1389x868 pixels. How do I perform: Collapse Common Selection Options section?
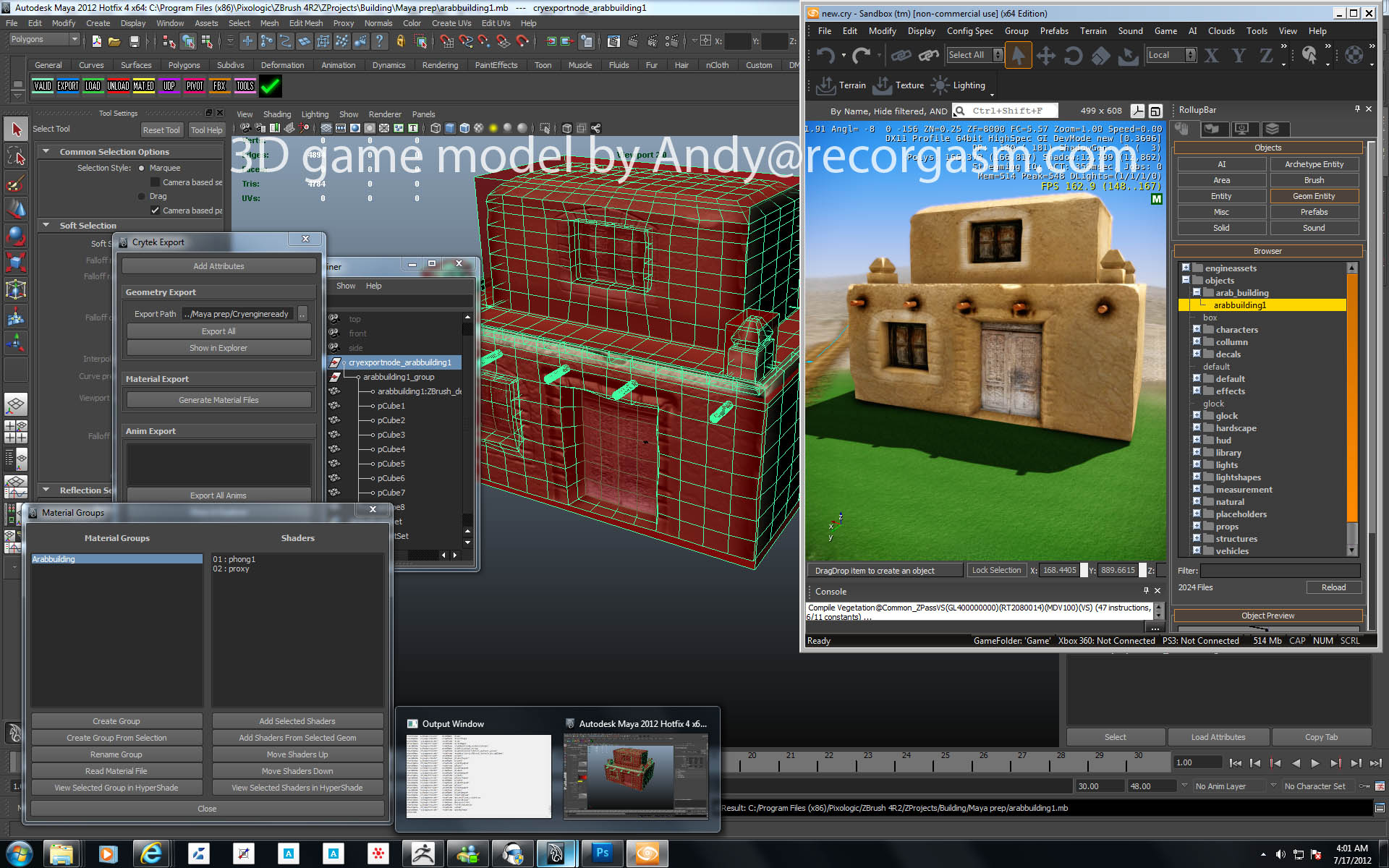pos(46,151)
